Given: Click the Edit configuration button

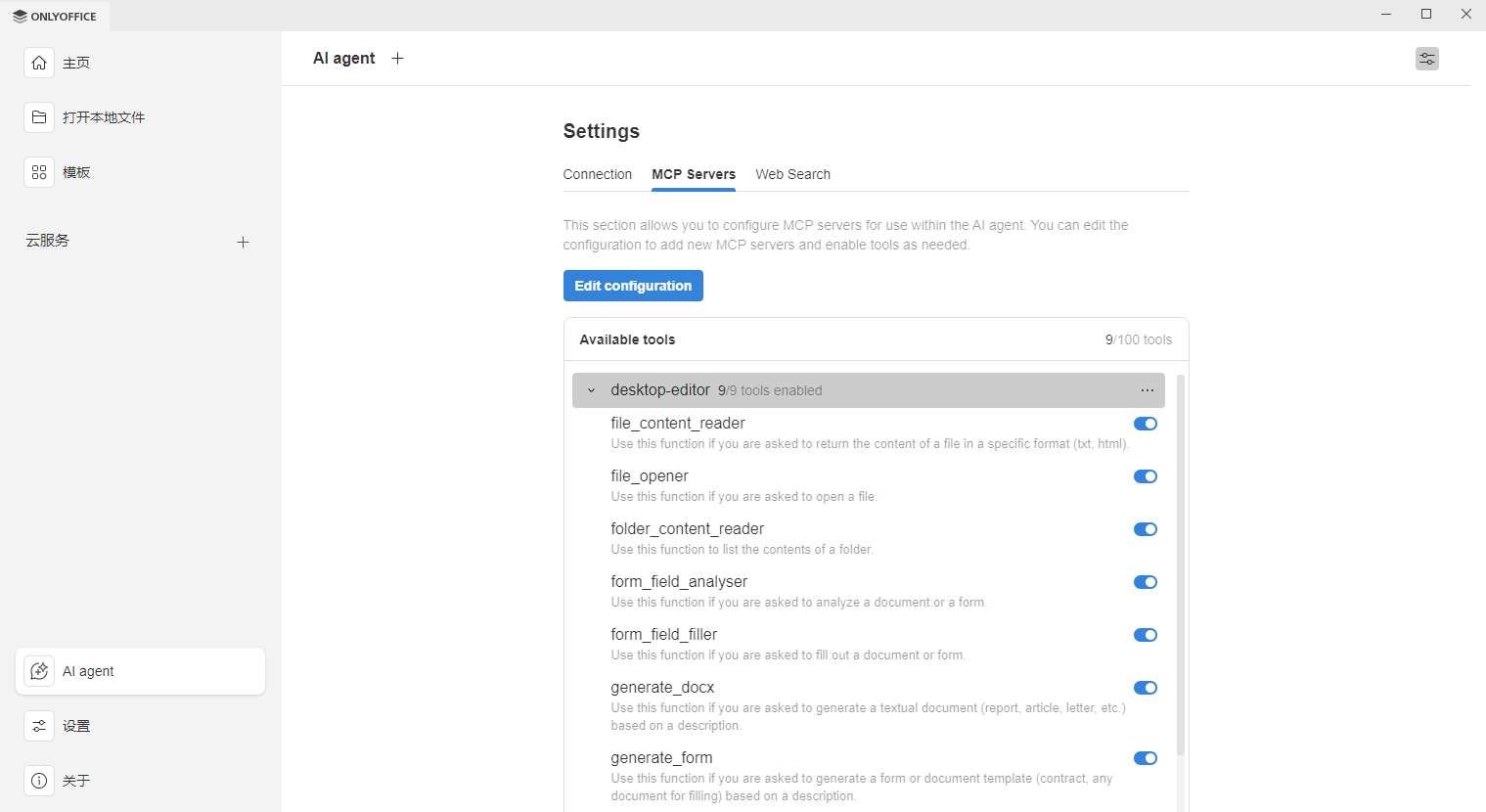Looking at the screenshot, I should coord(633,286).
